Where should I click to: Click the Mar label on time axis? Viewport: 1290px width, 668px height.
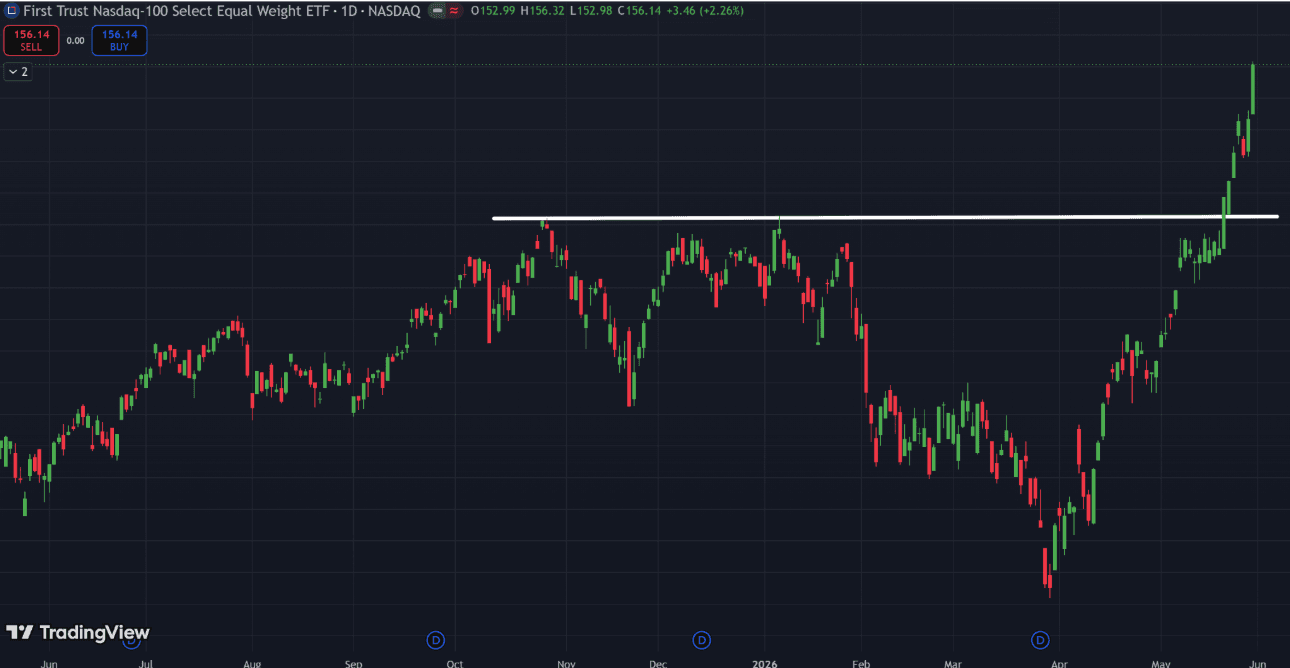(x=952, y=662)
